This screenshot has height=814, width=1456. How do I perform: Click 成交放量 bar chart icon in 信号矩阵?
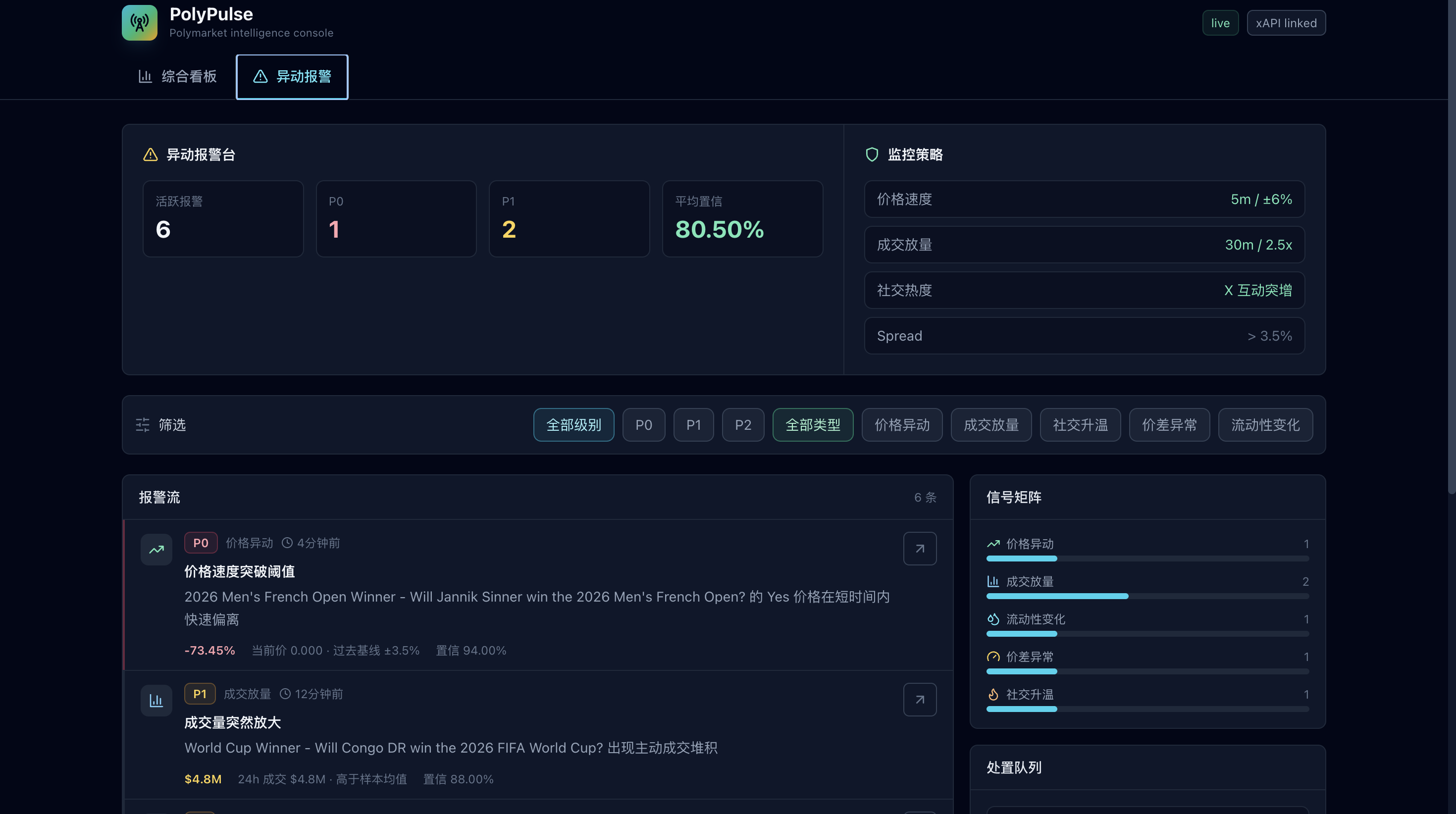coord(993,582)
